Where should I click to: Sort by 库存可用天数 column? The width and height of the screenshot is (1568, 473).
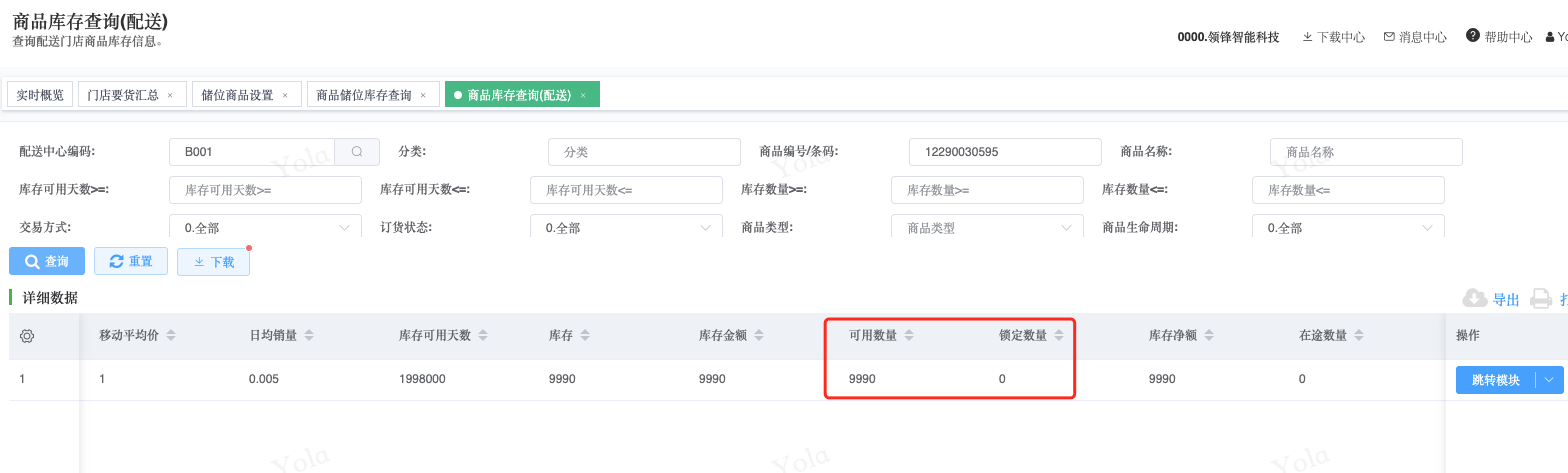click(484, 336)
